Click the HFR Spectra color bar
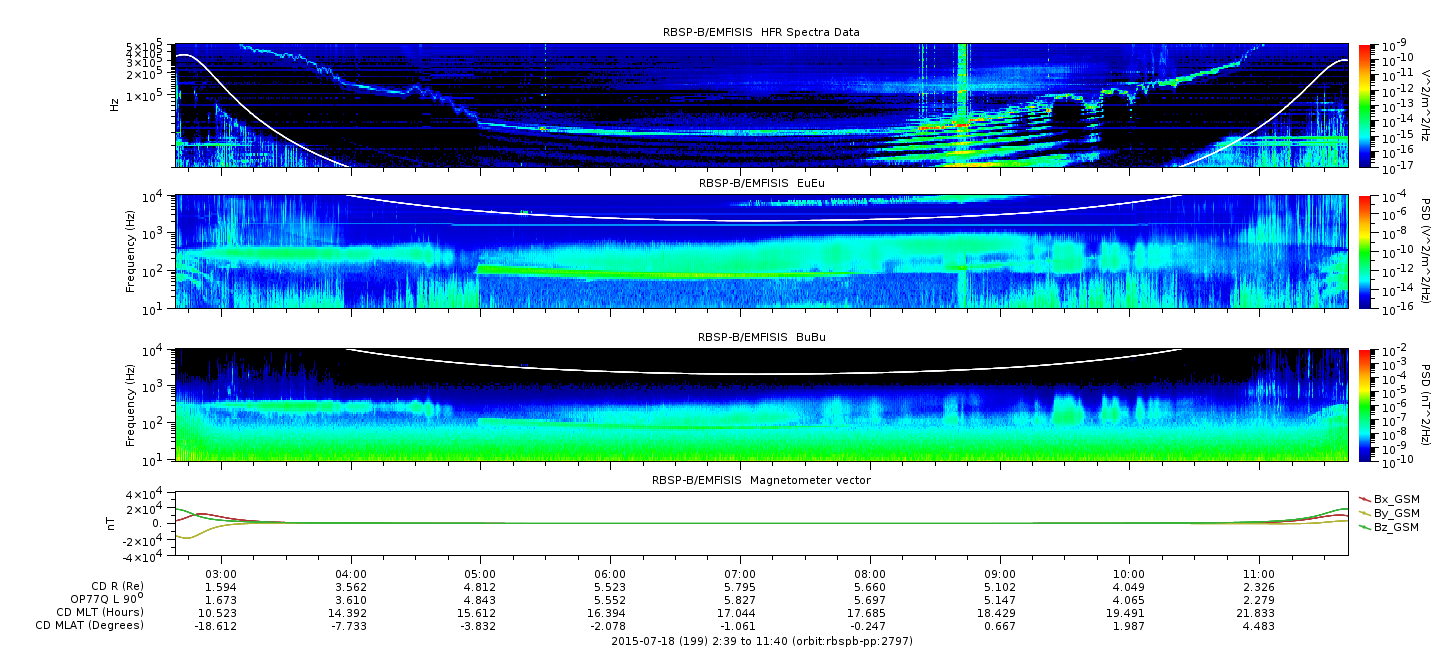The height and width of the screenshot is (658, 1447). (x=1364, y=105)
